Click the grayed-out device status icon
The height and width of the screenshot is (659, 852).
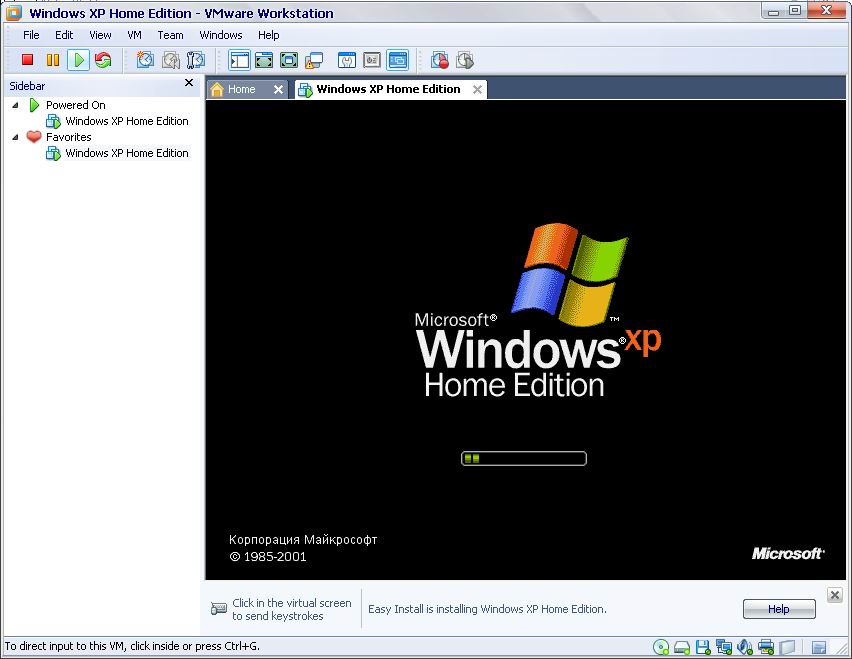(x=787, y=647)
